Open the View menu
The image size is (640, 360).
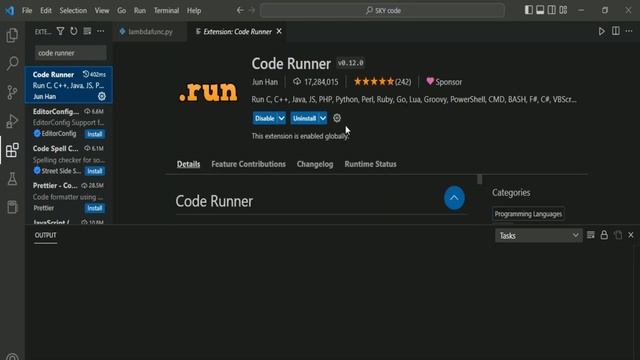102,10
